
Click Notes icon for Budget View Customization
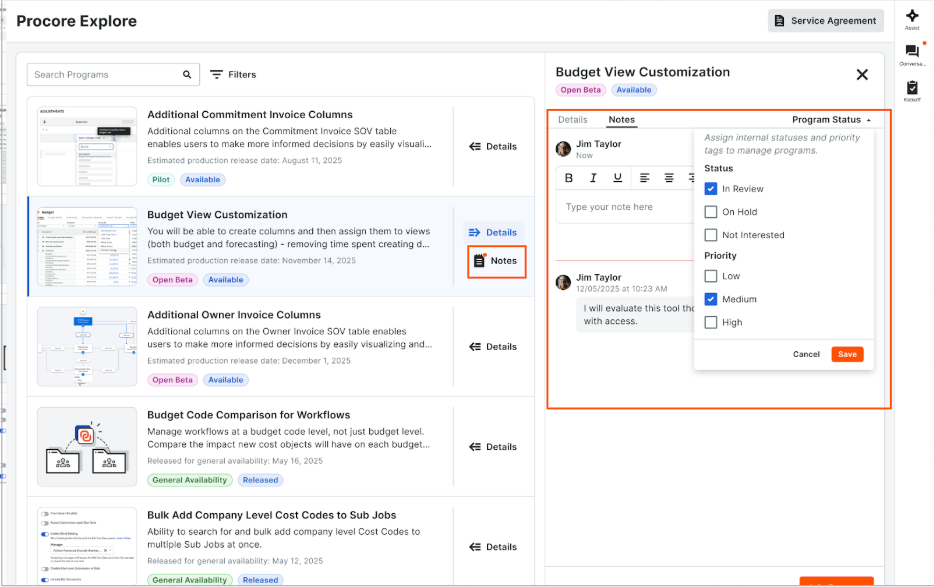coord(480,260)
